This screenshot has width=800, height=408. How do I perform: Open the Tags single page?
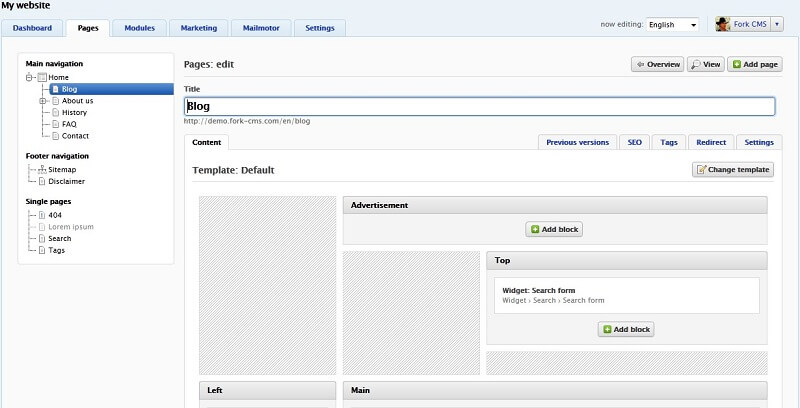[x=57, y=250]
